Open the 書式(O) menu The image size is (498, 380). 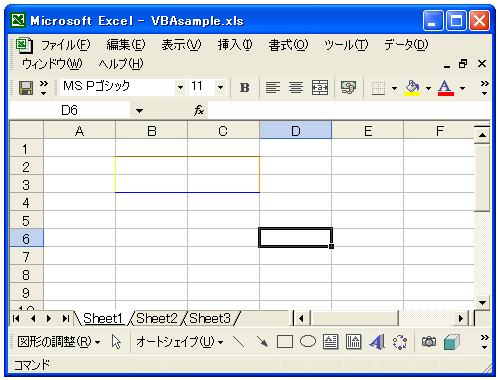point(289,45)
